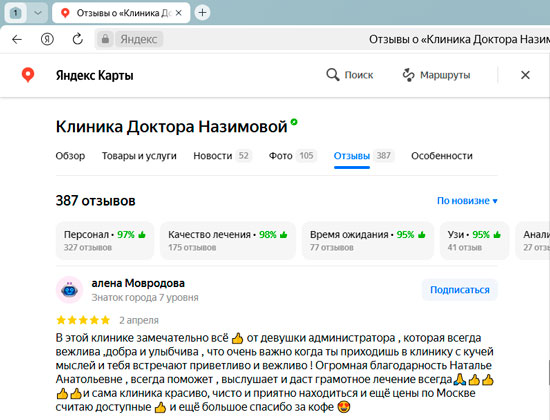
Task: Go back with the browser back arrow
Action: click(x=17, y=39)
